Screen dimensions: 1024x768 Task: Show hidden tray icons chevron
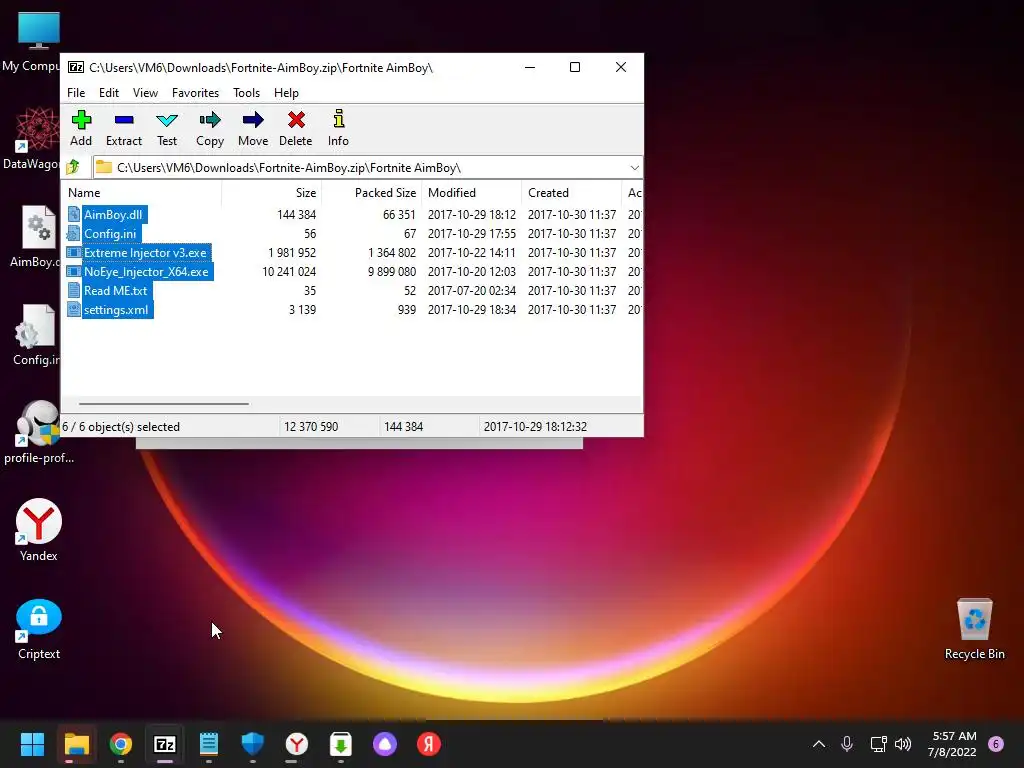click(818, 744)
